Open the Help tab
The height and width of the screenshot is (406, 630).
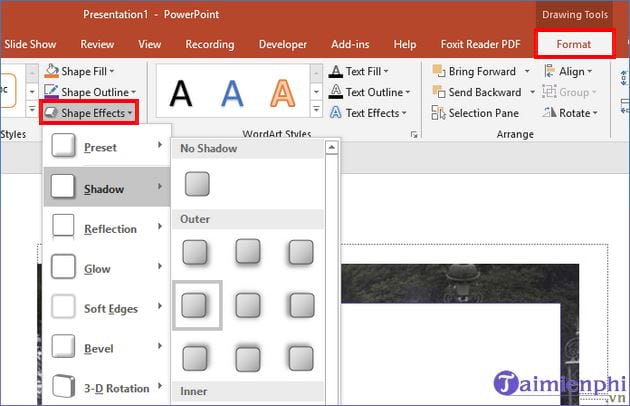(x=405, y=44)
